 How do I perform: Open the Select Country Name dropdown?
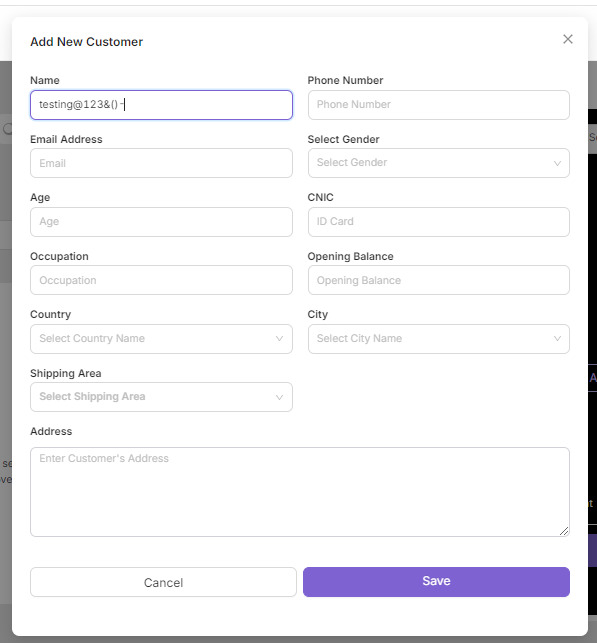point(161,339)
